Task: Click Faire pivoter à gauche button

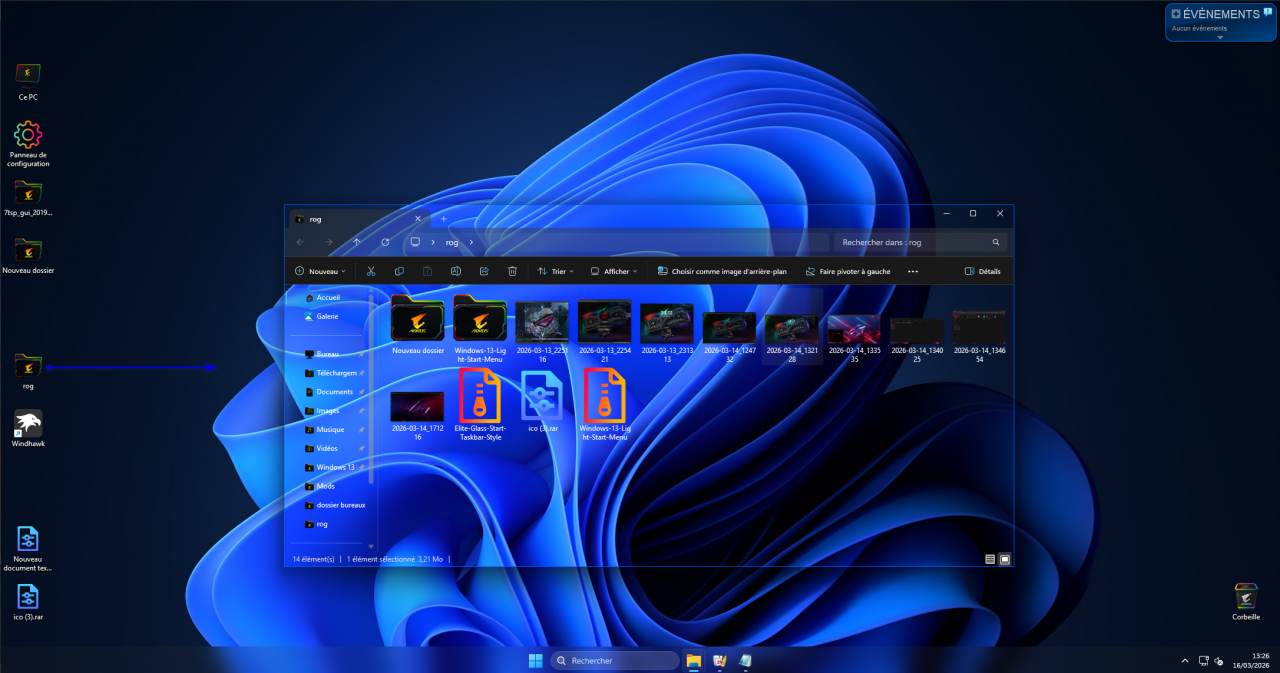Action: (x=847, y=271)
